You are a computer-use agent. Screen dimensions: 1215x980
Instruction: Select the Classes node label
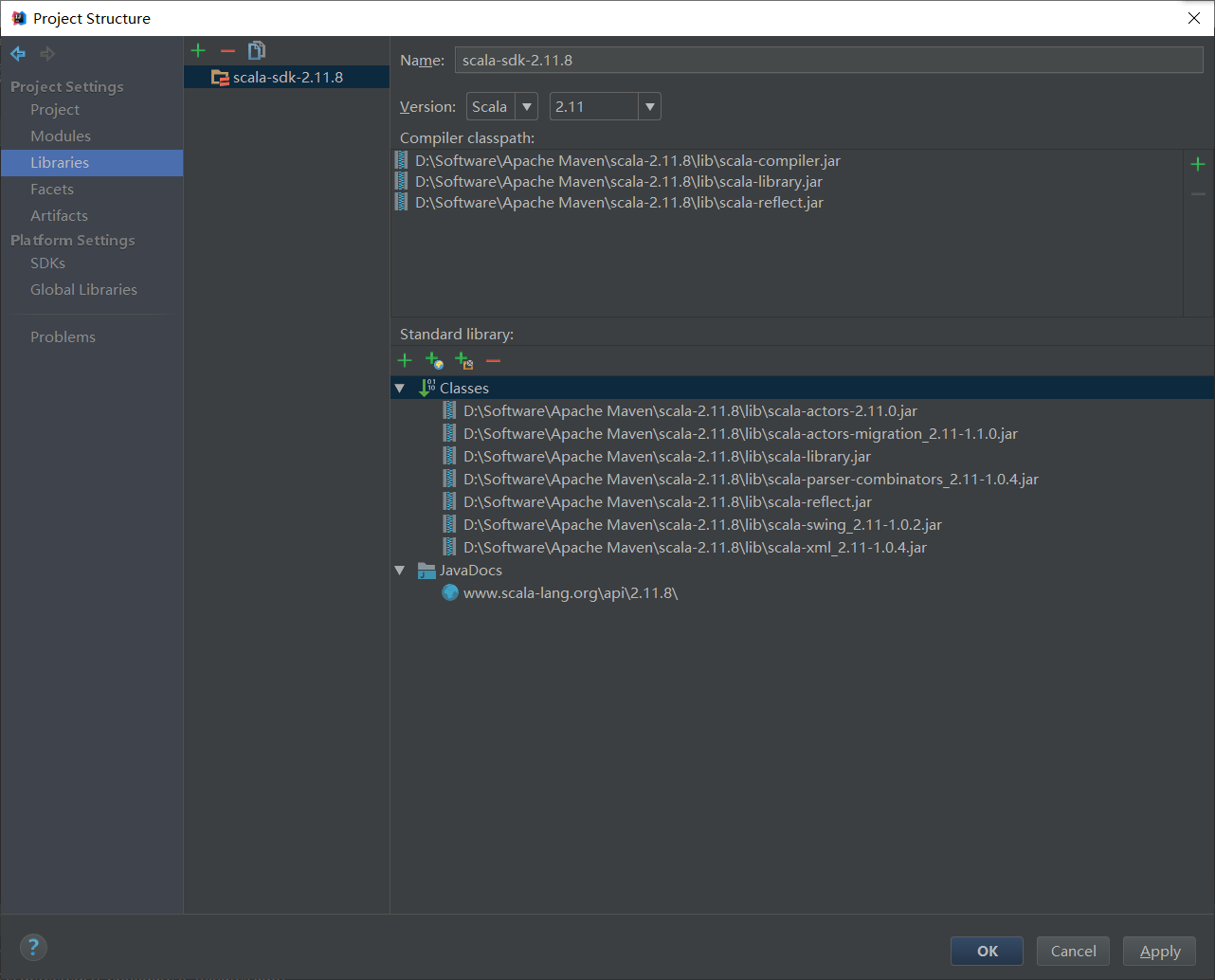(x=464, y=389)
